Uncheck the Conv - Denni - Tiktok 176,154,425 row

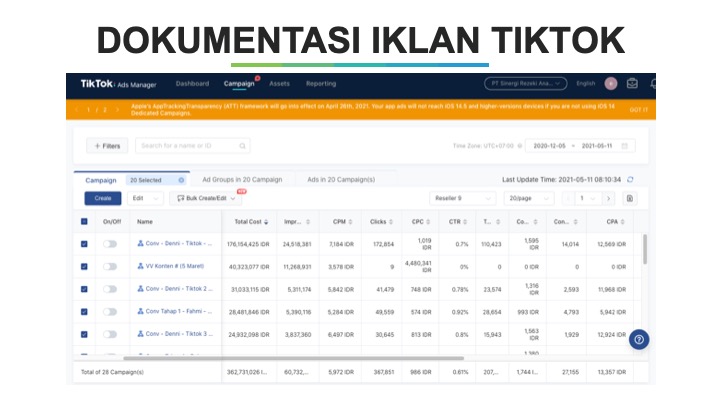84,244
